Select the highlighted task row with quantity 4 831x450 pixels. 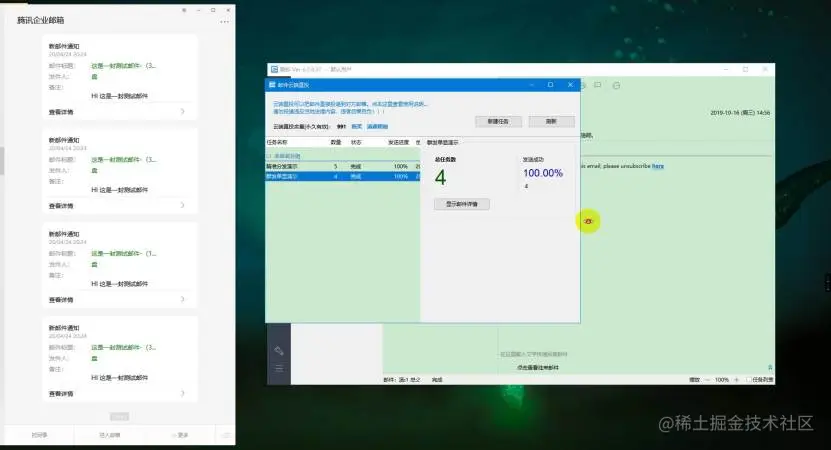(343, 177)
